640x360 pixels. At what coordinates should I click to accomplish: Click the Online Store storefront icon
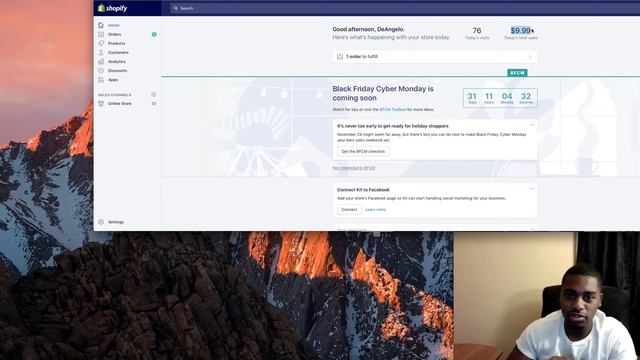tap(101, 103)
